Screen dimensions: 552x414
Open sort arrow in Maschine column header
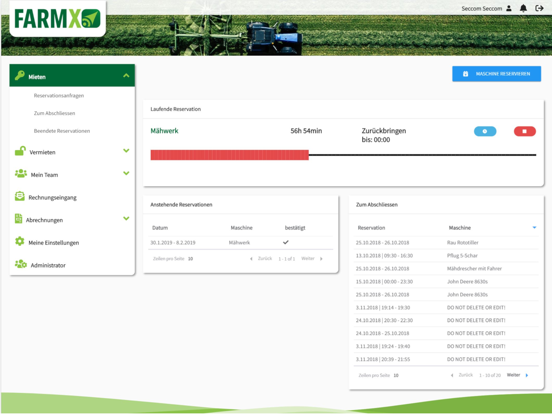[534, 227]
